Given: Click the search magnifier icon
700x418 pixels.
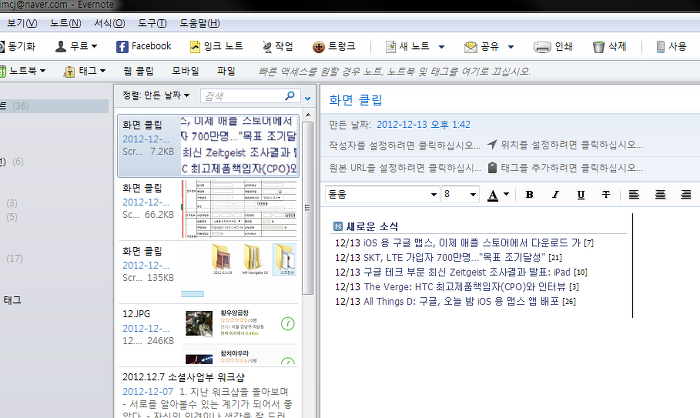Looking at the screenshot, I should (290, 96).
